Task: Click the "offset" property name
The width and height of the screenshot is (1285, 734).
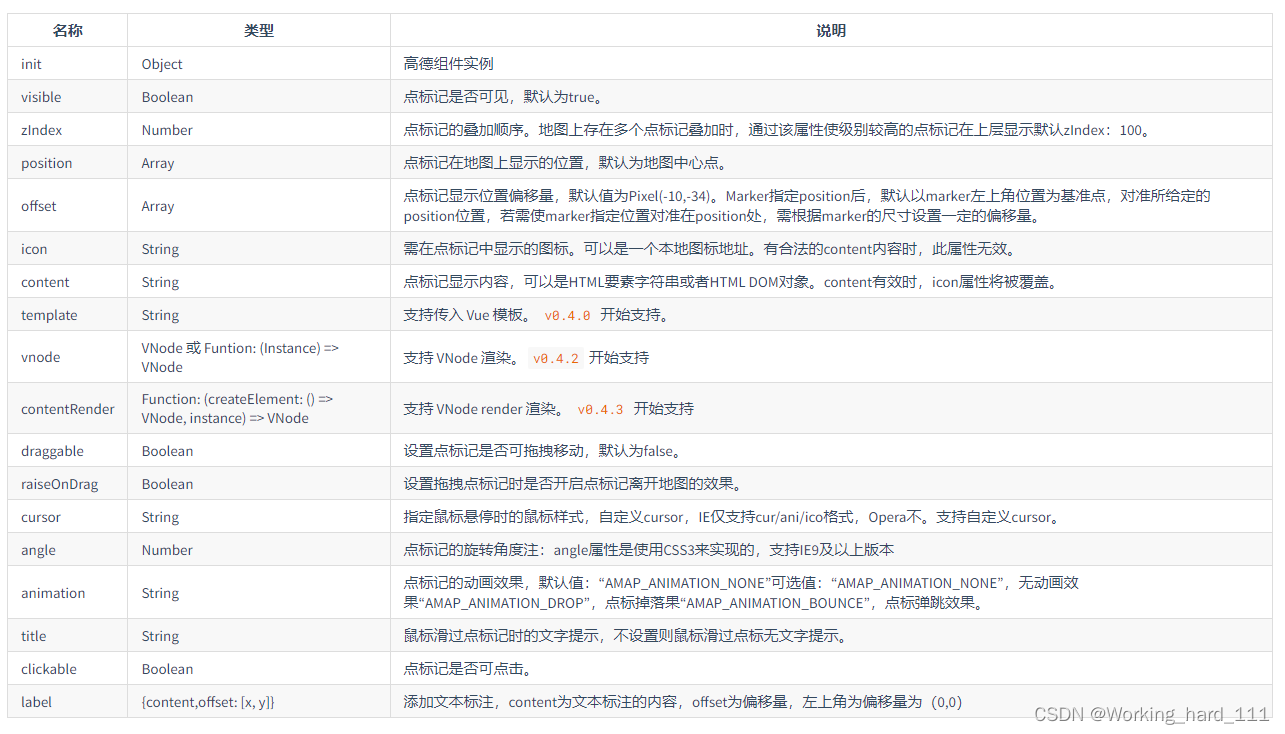Action: coord(38,205)
